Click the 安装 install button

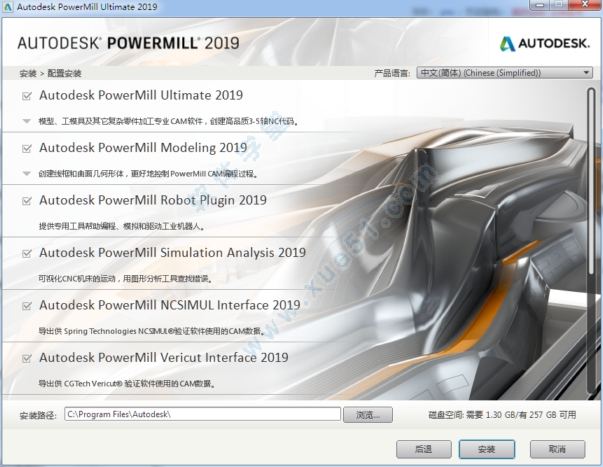coord(486,449)
